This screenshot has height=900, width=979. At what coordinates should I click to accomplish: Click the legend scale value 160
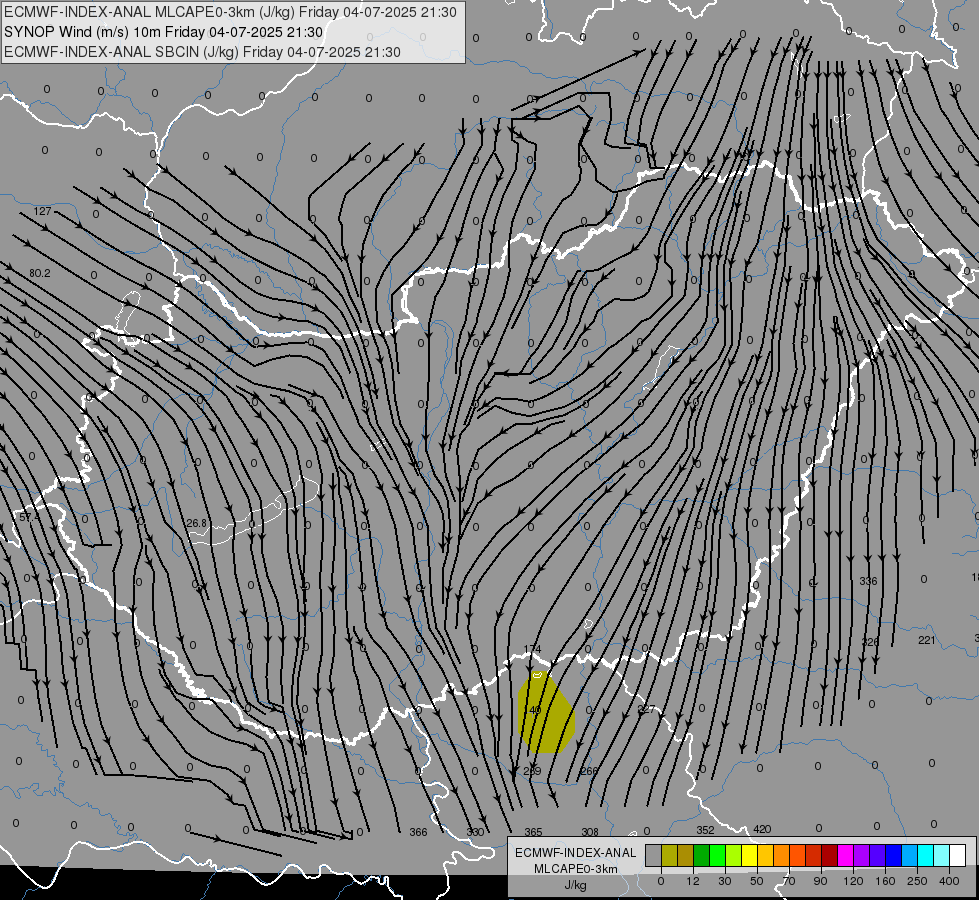(x=885, y=881)
